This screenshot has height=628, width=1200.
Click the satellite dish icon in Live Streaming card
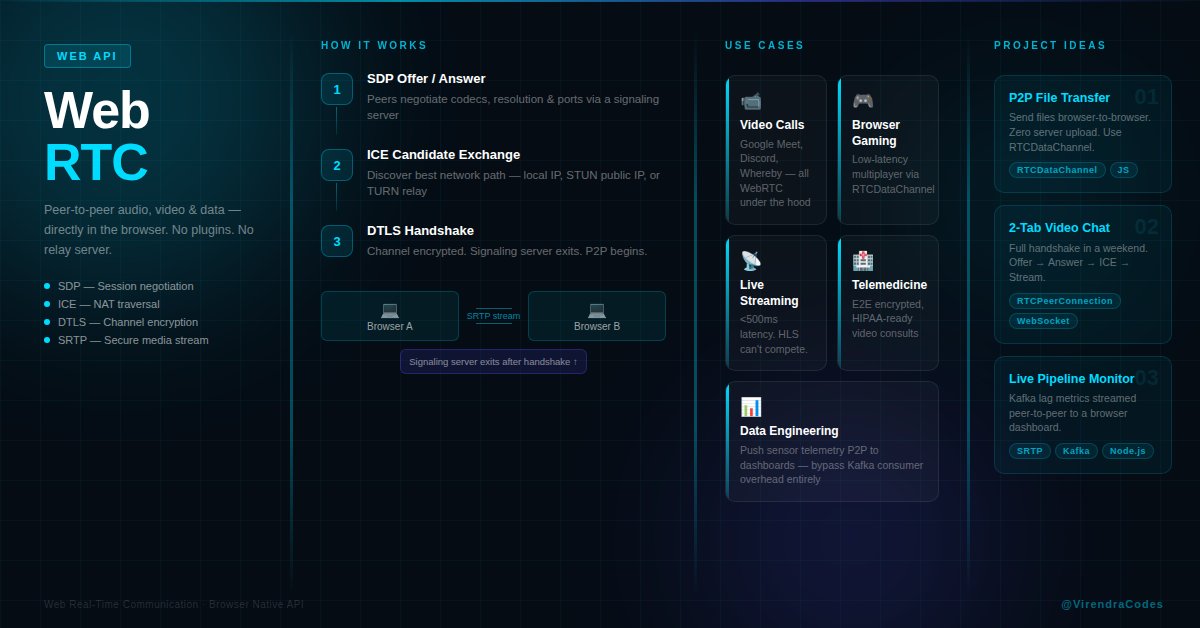[751, 261]
